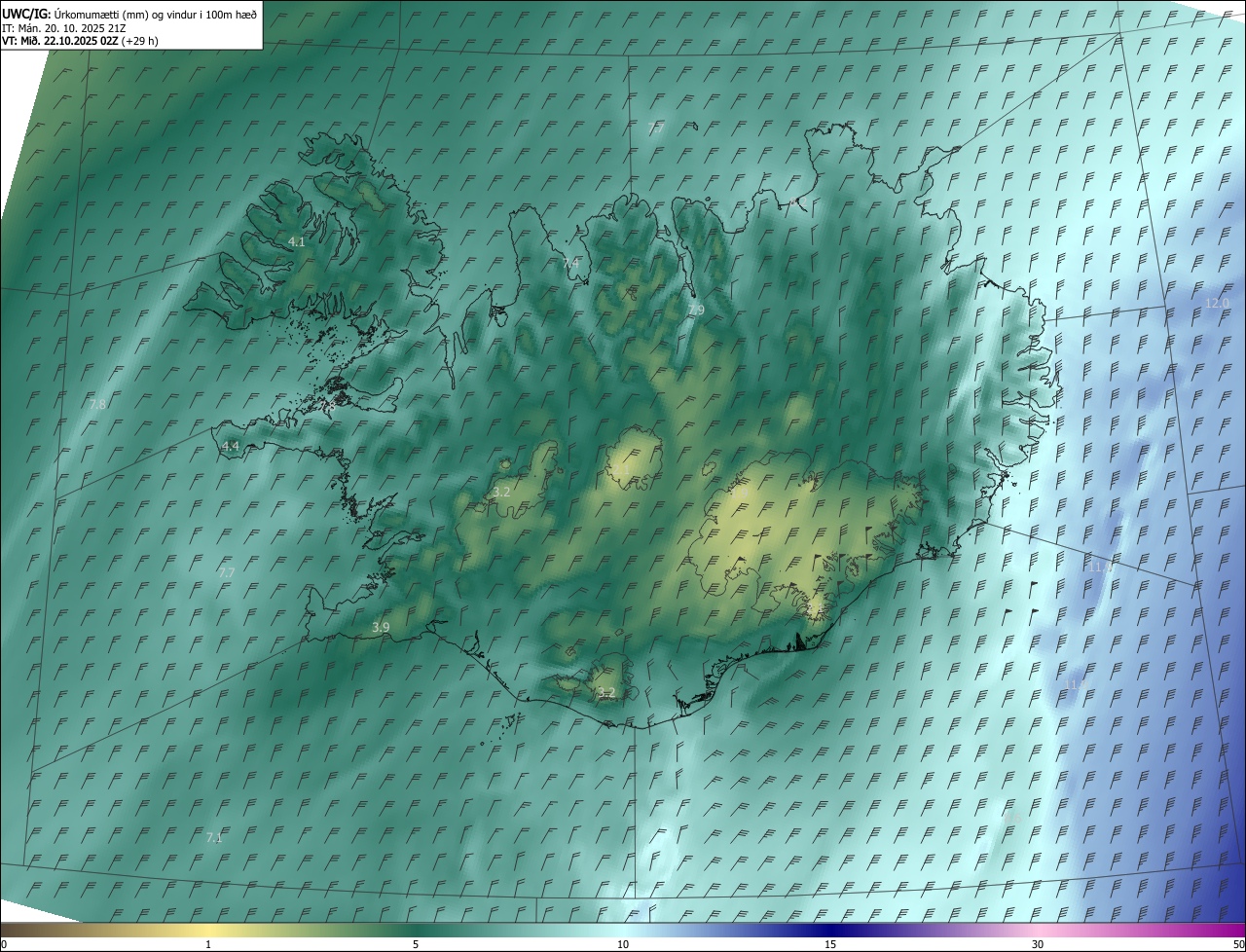Click the 1.9 value on Vatnajökull glacier

[739, 493]
